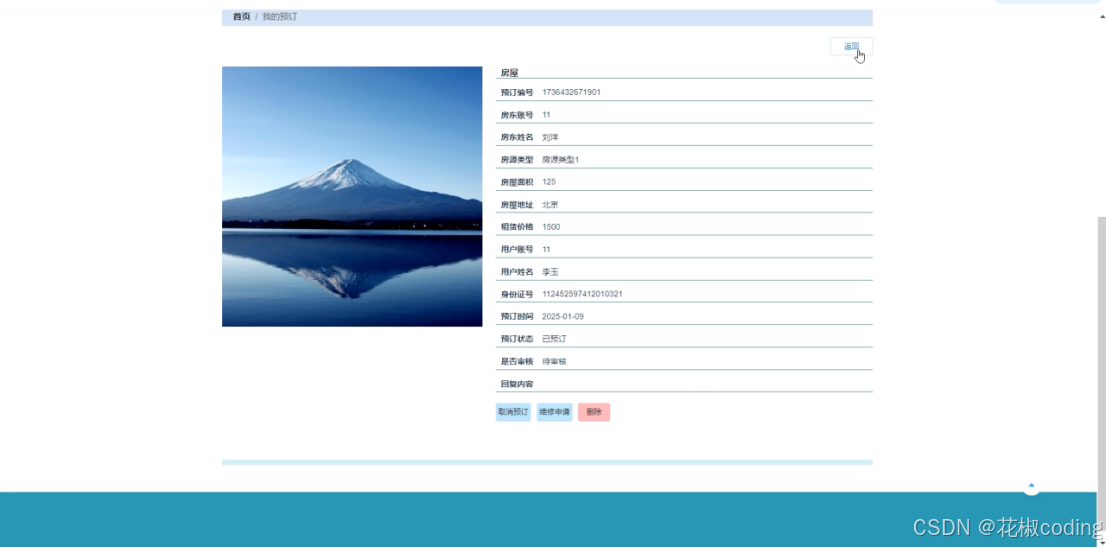Select booking number 1736432671901
Viewport: 1107px width, 548px height.
pyautogui.click(x=571, y=93)
